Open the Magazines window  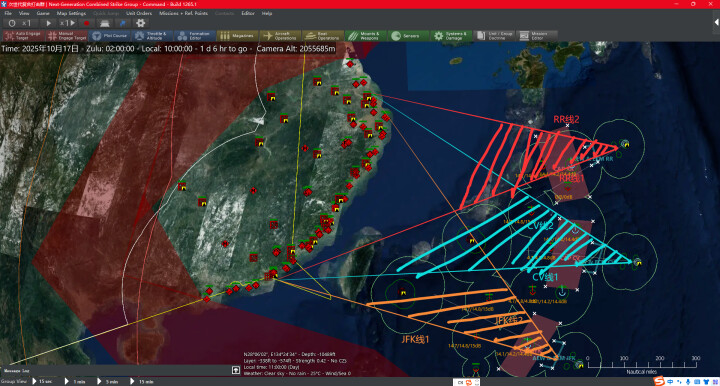(x=238, y=36)
